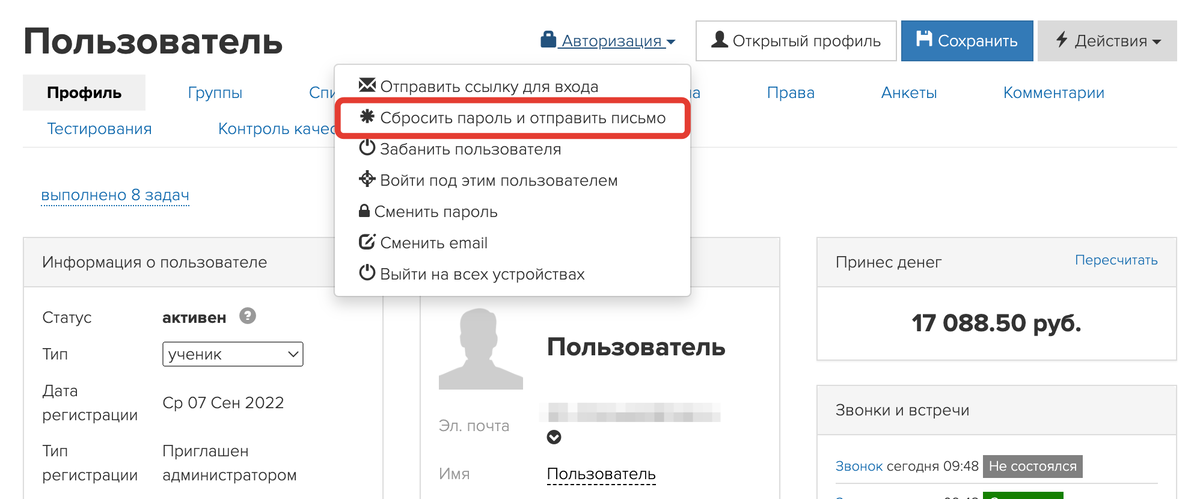Open the Группы tab
This screenshot has width=1200, height=499.
[215, 93]
